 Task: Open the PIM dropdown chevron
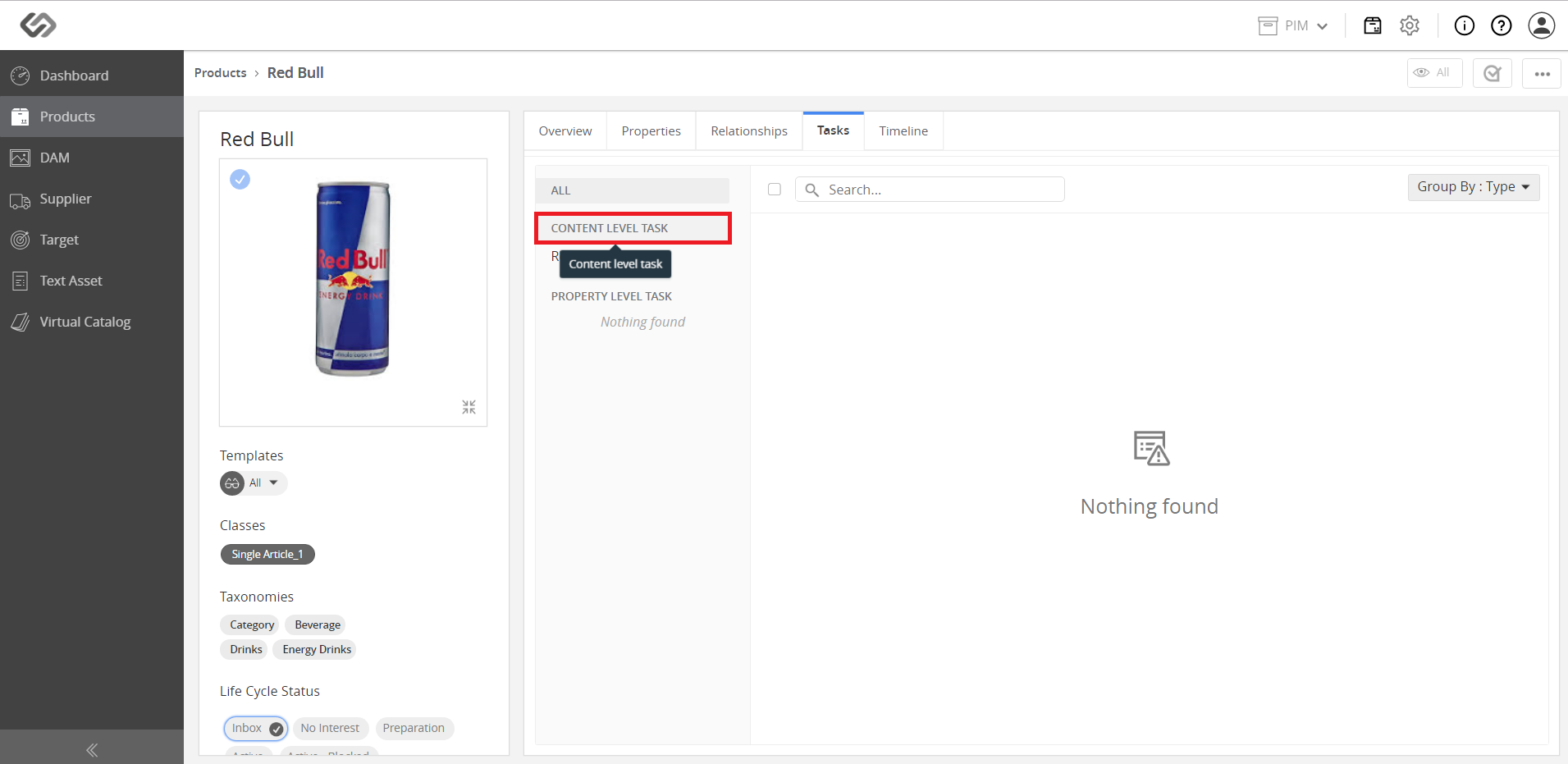click(1323, 26)
